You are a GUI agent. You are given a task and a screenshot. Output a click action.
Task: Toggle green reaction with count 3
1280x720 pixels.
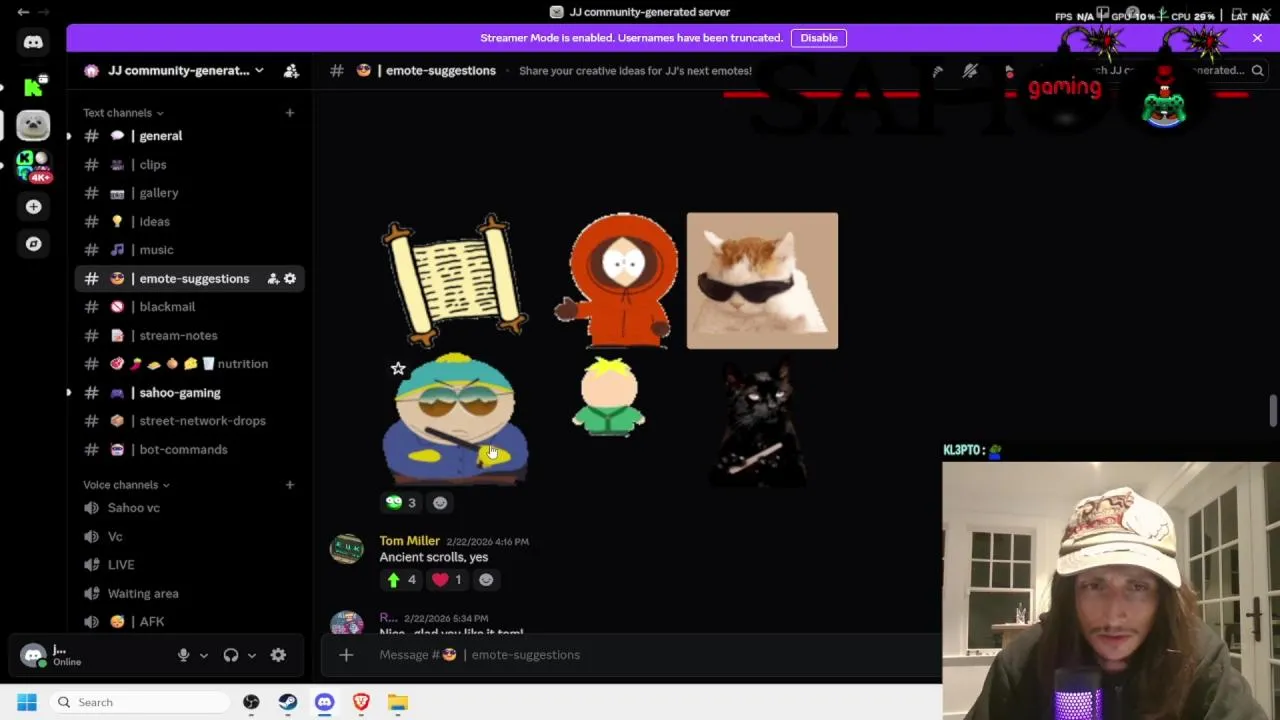(401, 503)
